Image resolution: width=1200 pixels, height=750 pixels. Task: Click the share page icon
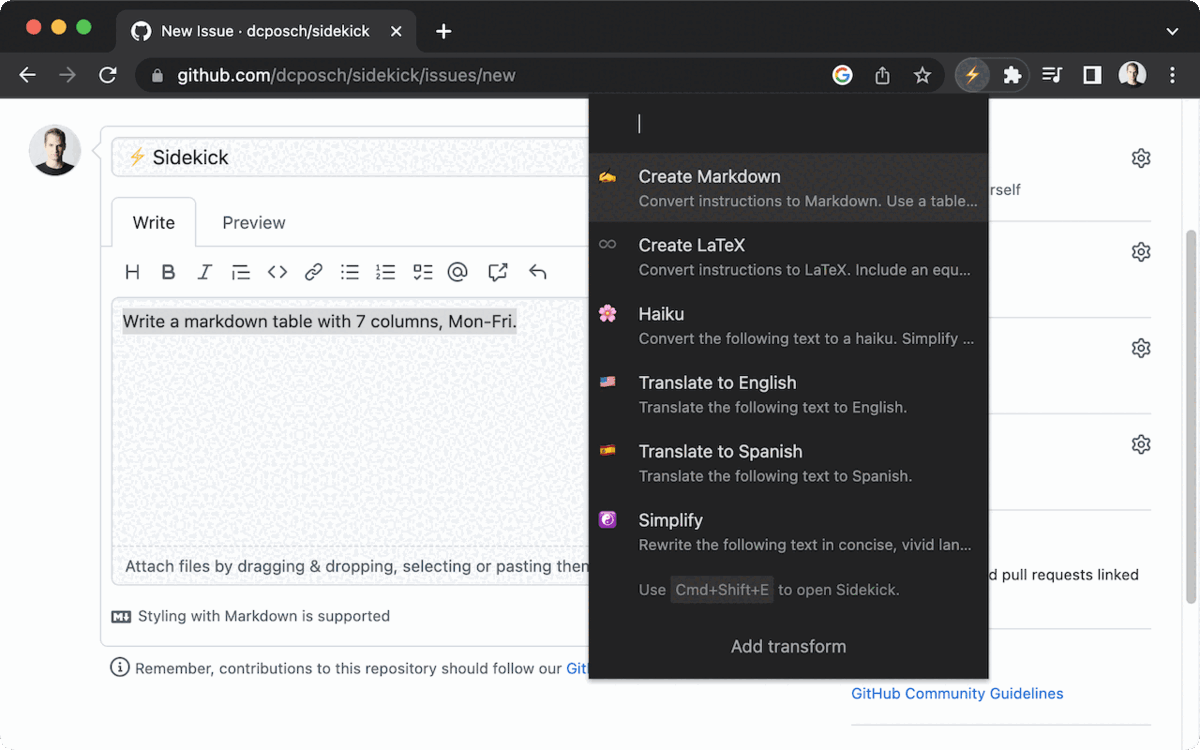(882, 75)
